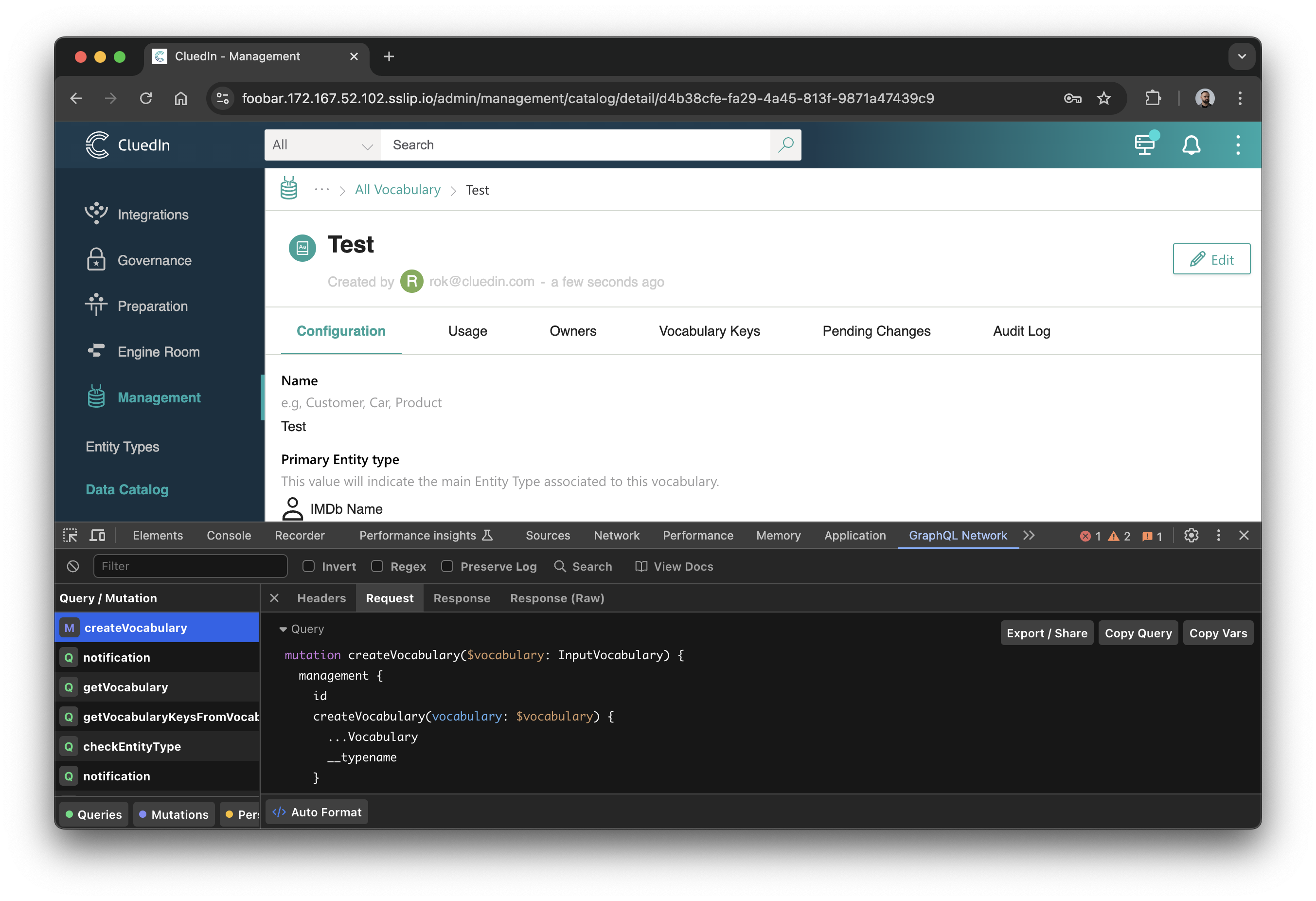Toggle the Preserve Log checkbox
The width and height of the screenshot is (1316, 901).
448,567
